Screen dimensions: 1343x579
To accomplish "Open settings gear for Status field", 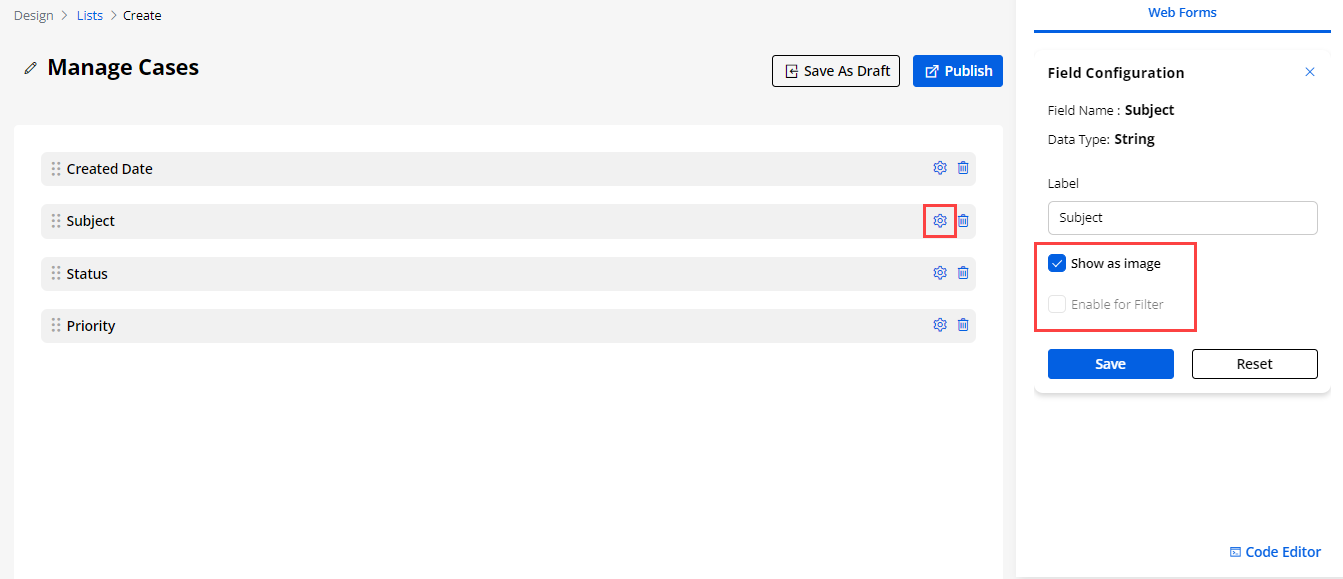I will pyautogui.click(x=940, y=272).
